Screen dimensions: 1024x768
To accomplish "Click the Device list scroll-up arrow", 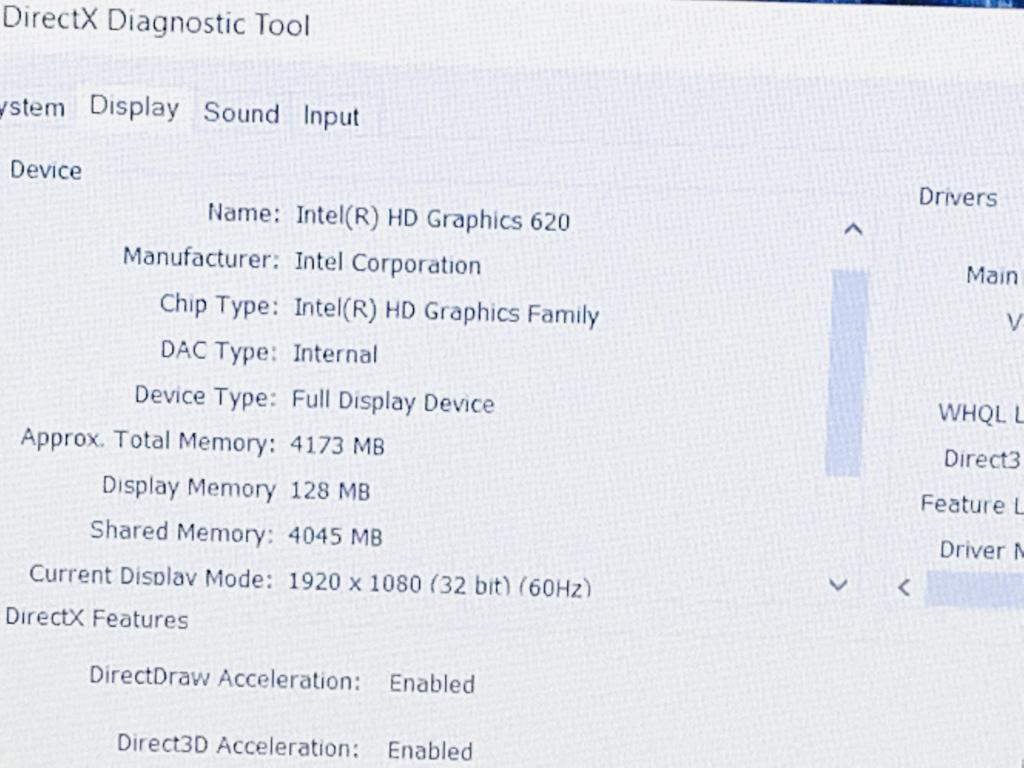I will click(x=853, y=229).
